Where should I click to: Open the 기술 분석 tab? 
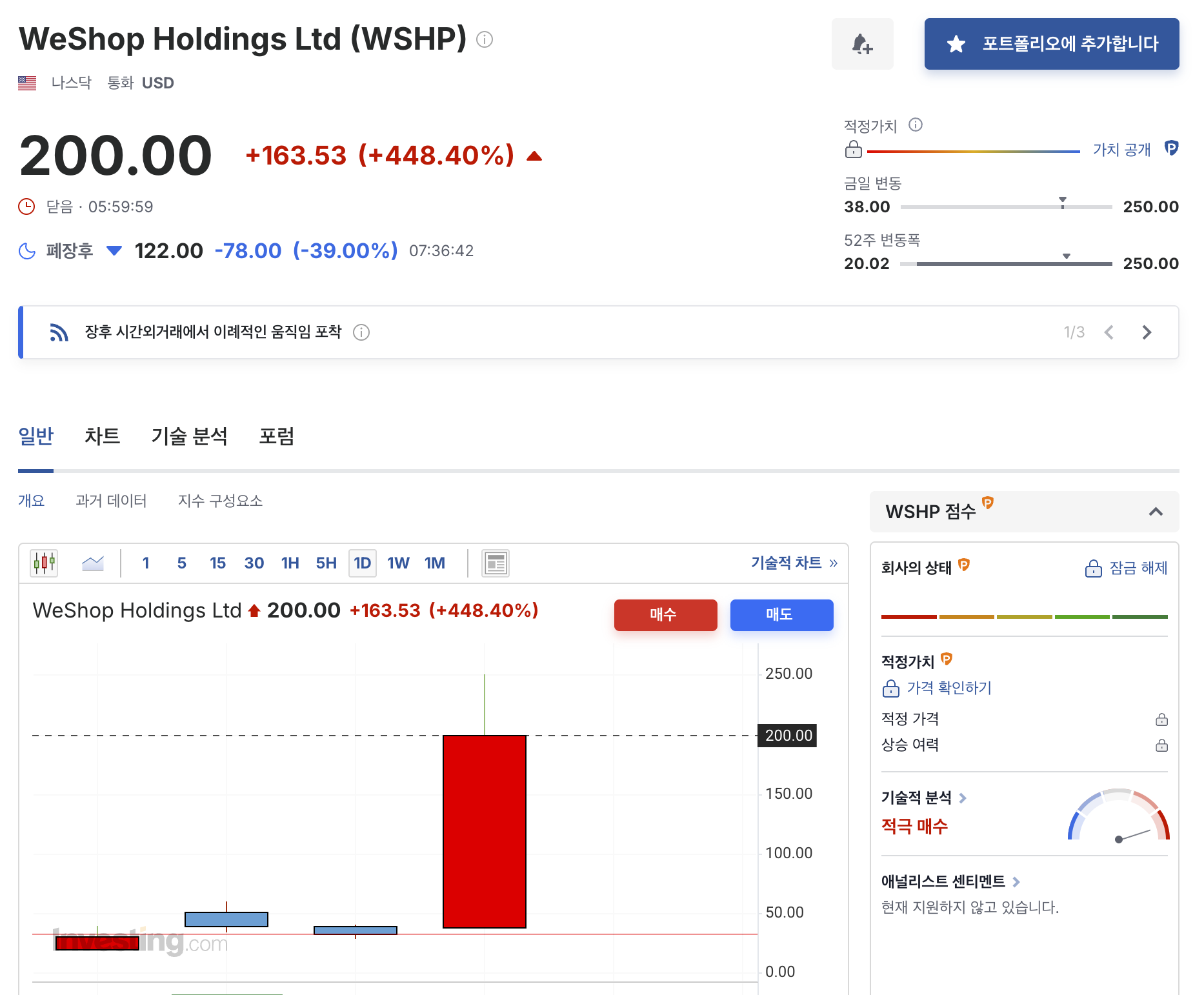tap(189, 437)
